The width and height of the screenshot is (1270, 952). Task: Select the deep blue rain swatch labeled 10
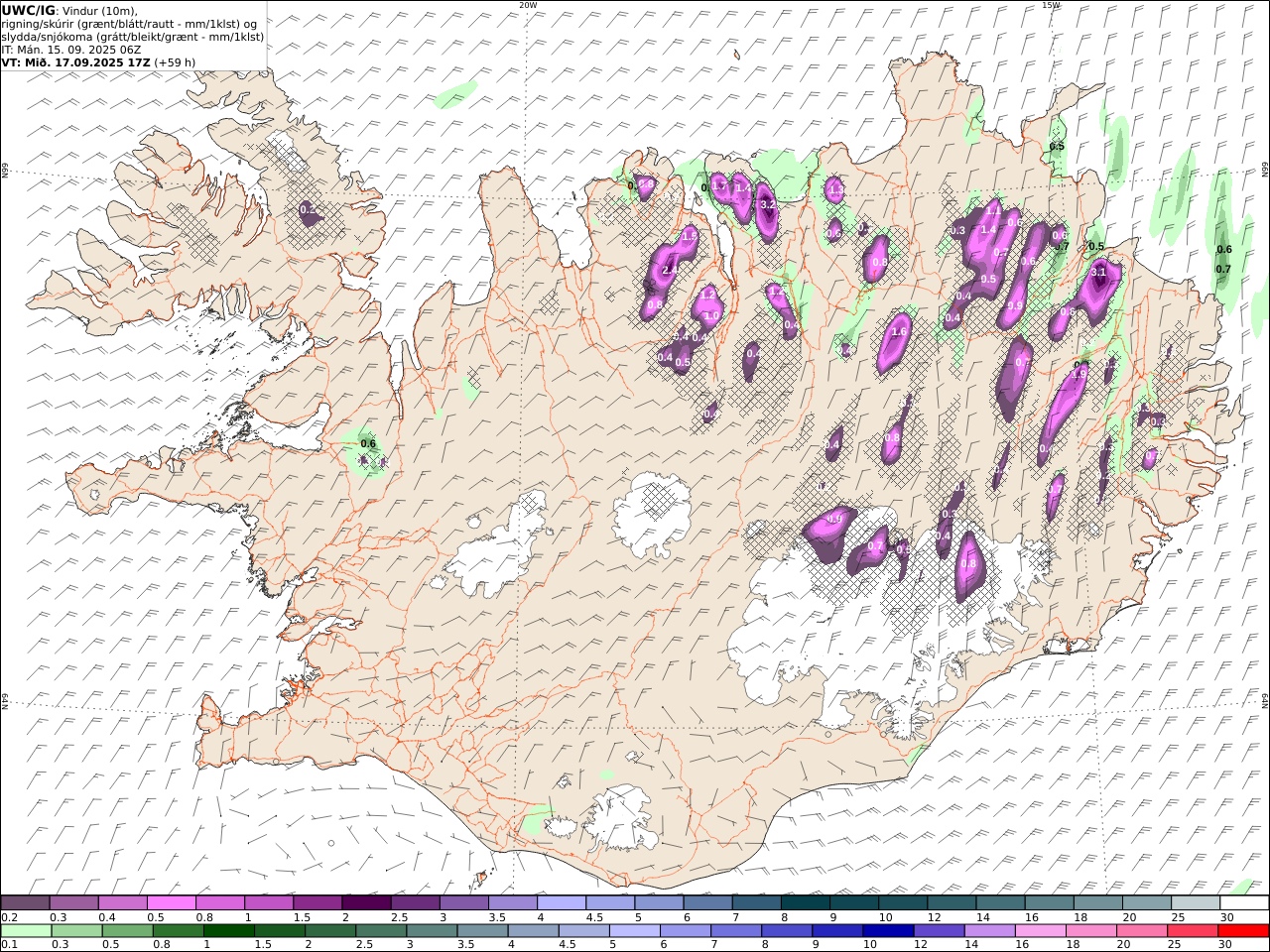tap(887, 931)
